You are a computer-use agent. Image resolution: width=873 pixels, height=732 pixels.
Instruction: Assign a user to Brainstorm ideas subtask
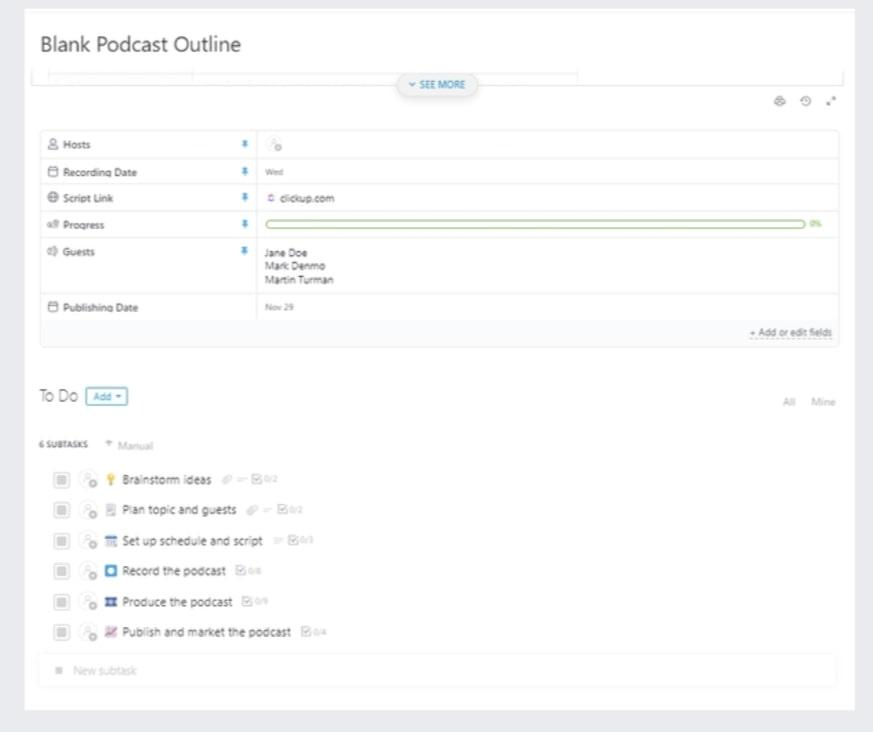[x=89, y=480]
